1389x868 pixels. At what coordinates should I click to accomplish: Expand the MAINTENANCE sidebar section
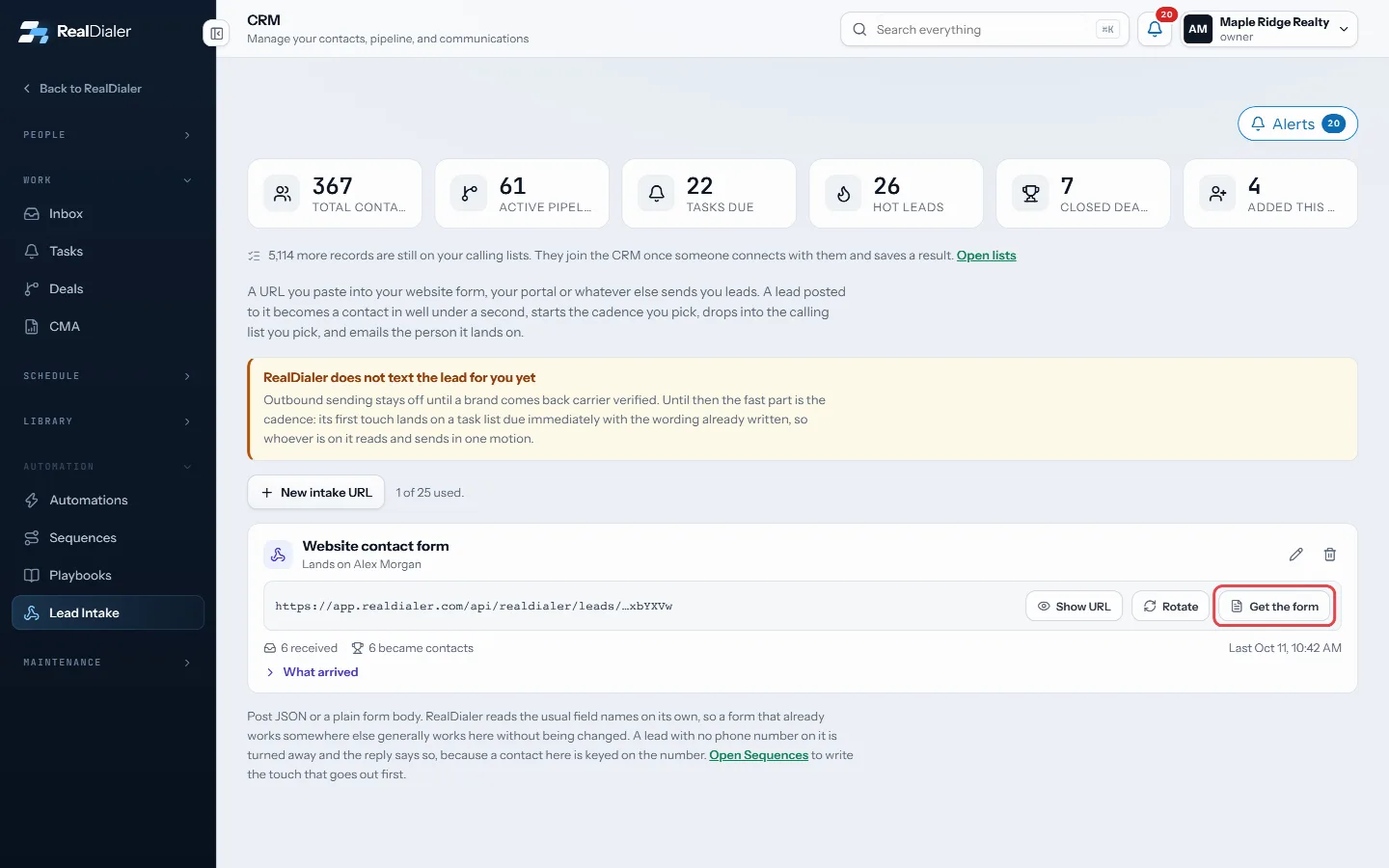pyautogui.click(x=108, y=663)
